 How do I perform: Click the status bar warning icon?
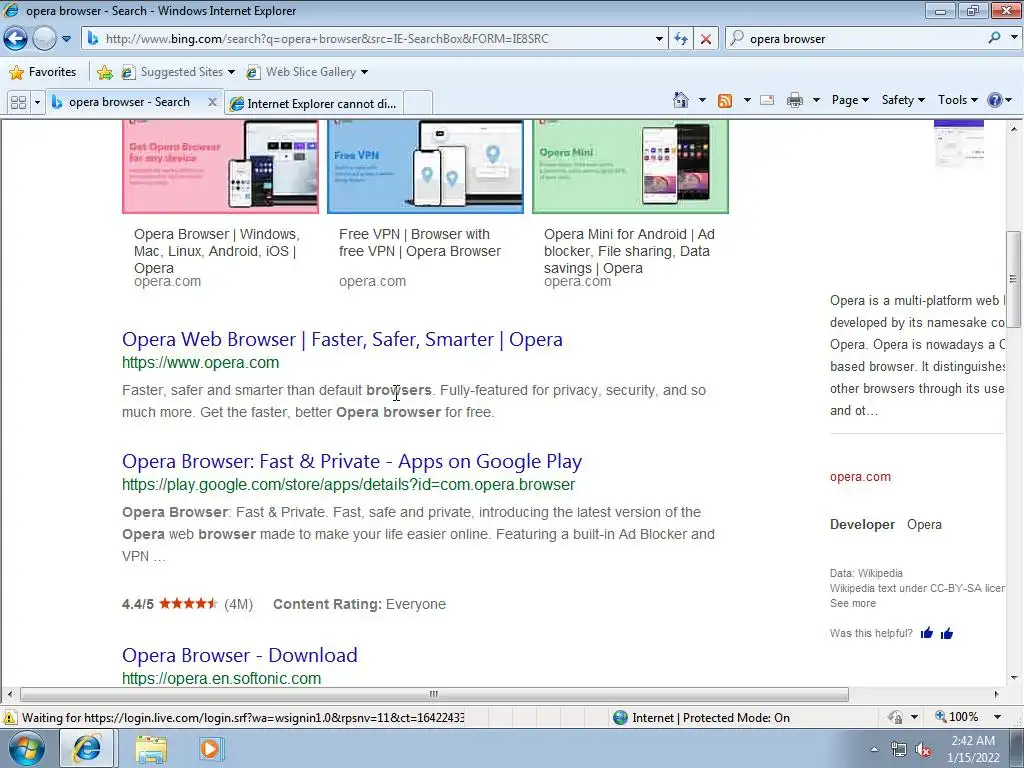click(x=10, y=717)
